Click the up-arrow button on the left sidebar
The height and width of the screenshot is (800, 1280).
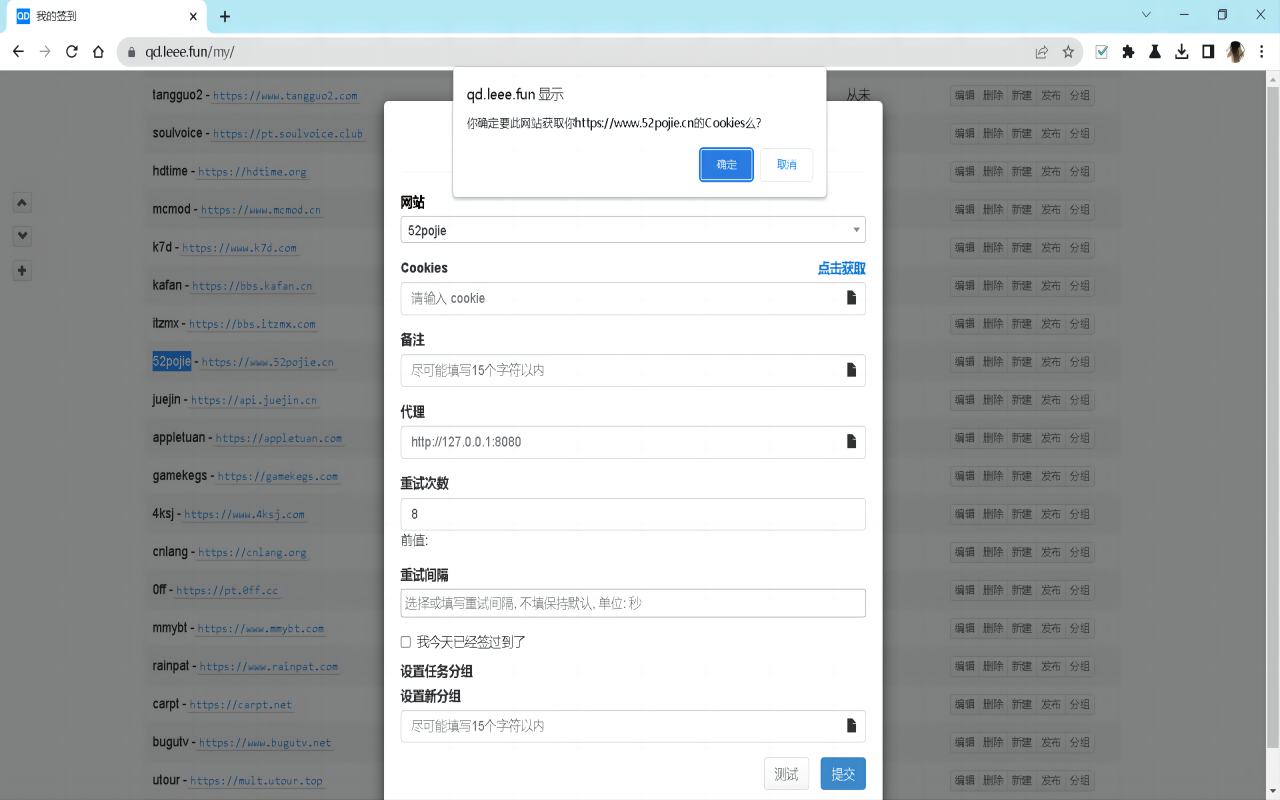click(23, 203)
